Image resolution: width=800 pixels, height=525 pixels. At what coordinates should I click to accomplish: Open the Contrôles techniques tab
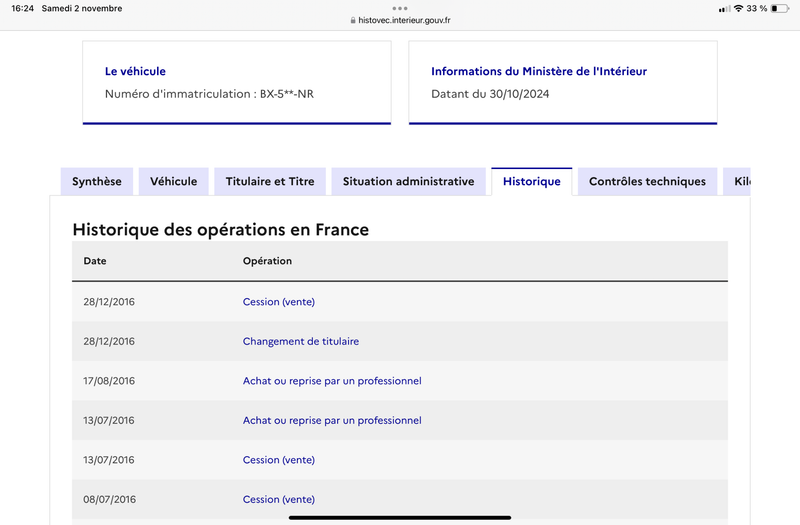647,182
